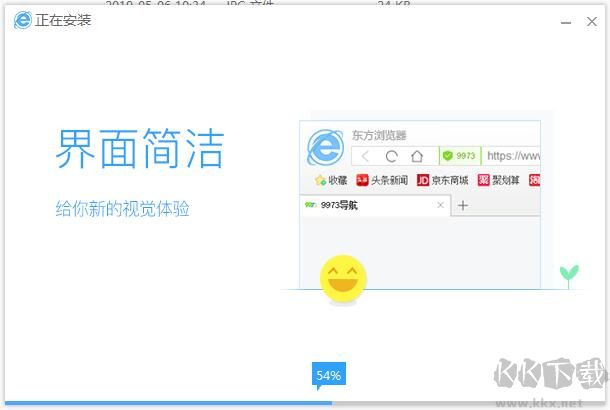This screenshot has width=610, height=410.
Task: Click the 界面简洁 headline
Action: click(140, 149)
